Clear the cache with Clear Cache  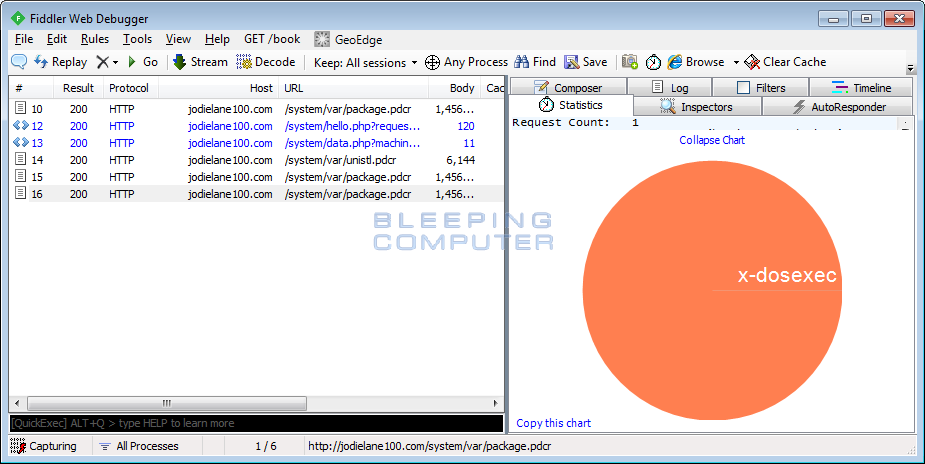click(785, 62)
